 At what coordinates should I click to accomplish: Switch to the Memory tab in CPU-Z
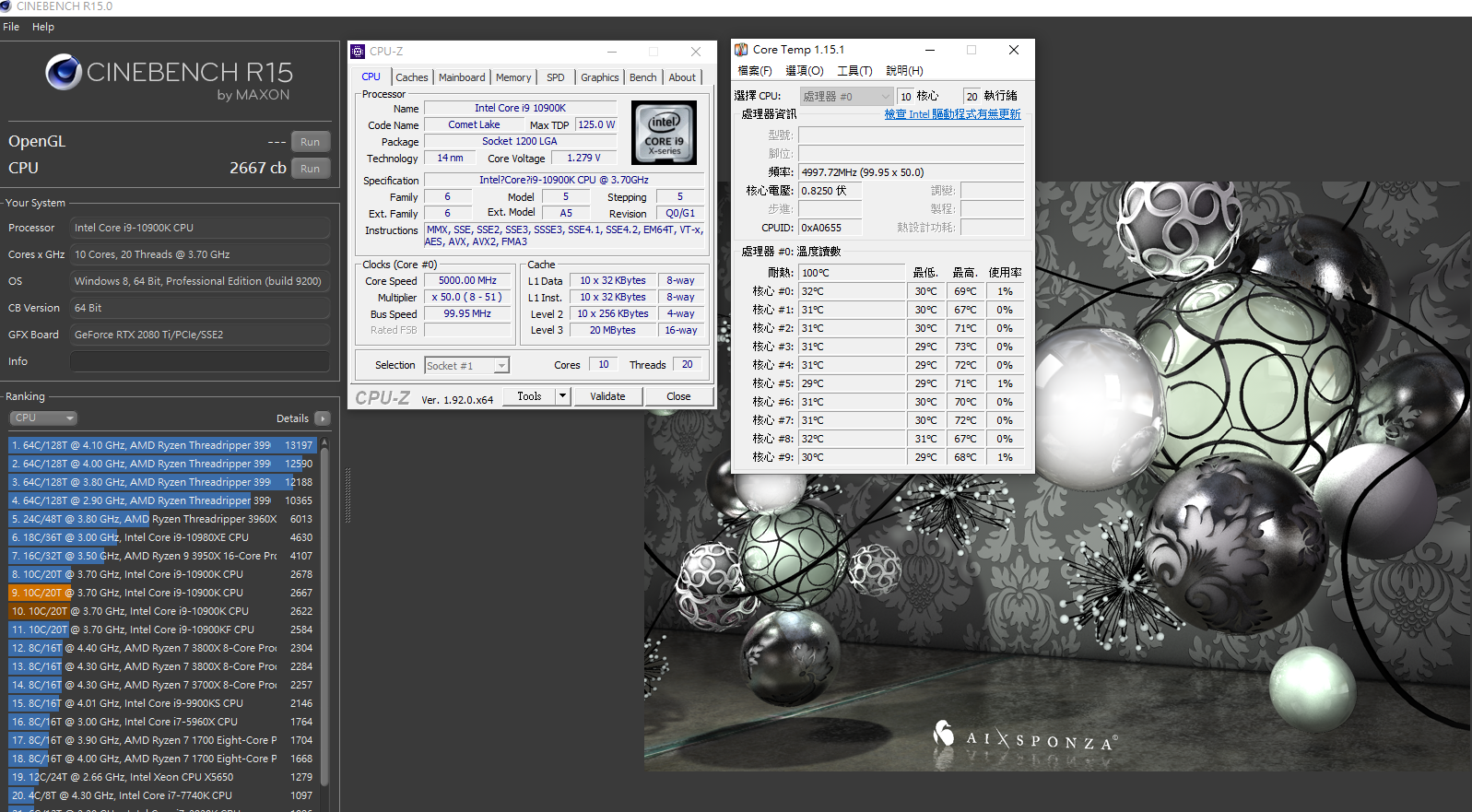513,77
